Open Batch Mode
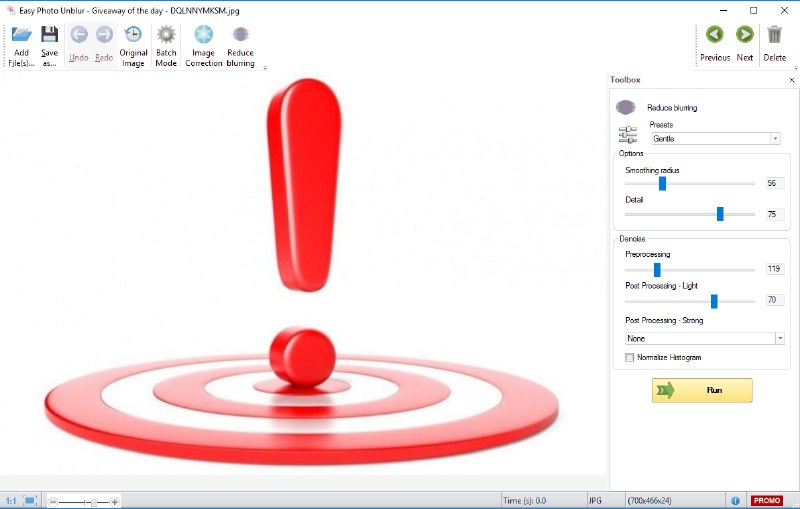The image size is (800, 509). [x=166, y=46]
